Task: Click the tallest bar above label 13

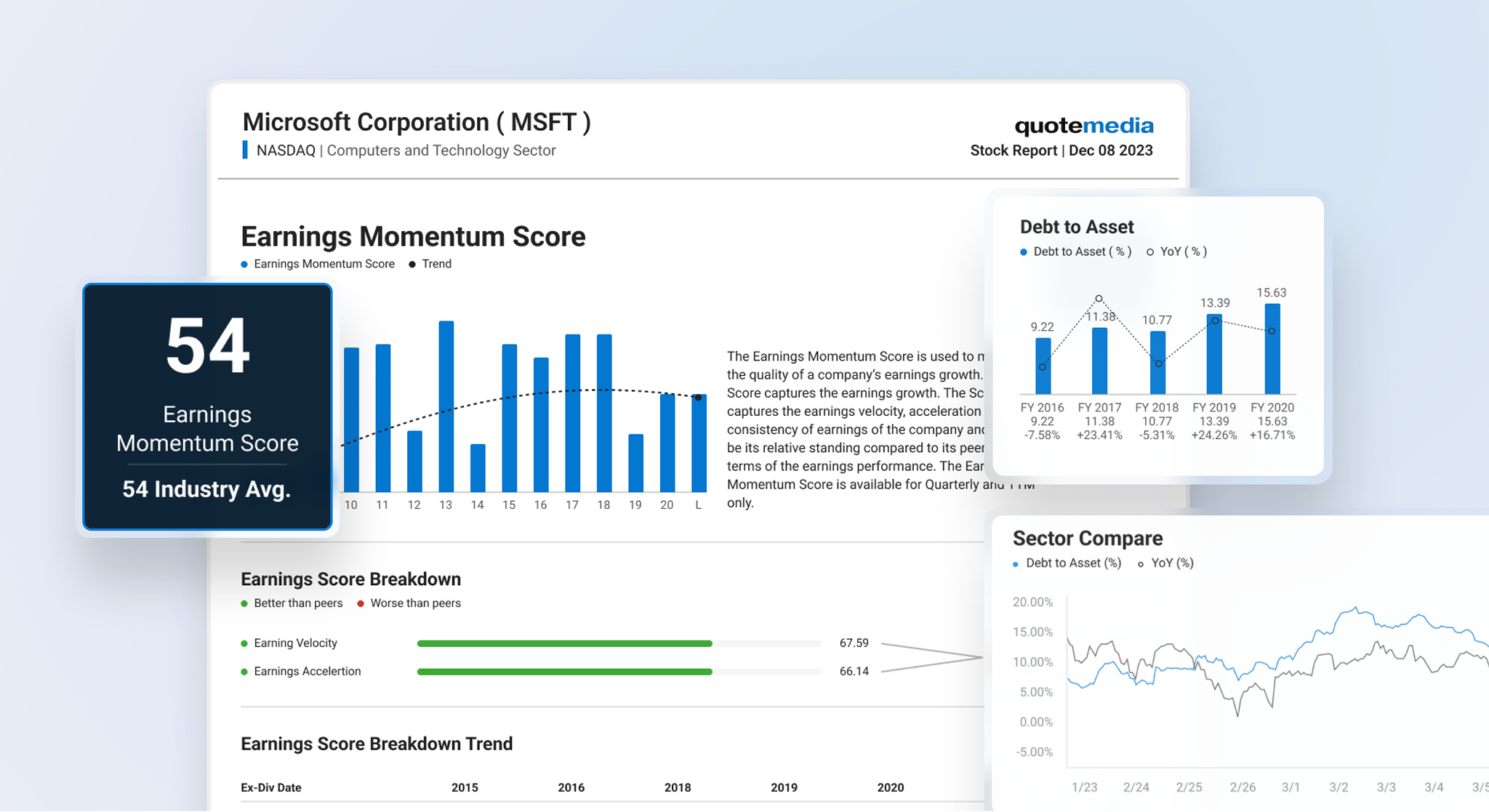Action: click(446, 406)
